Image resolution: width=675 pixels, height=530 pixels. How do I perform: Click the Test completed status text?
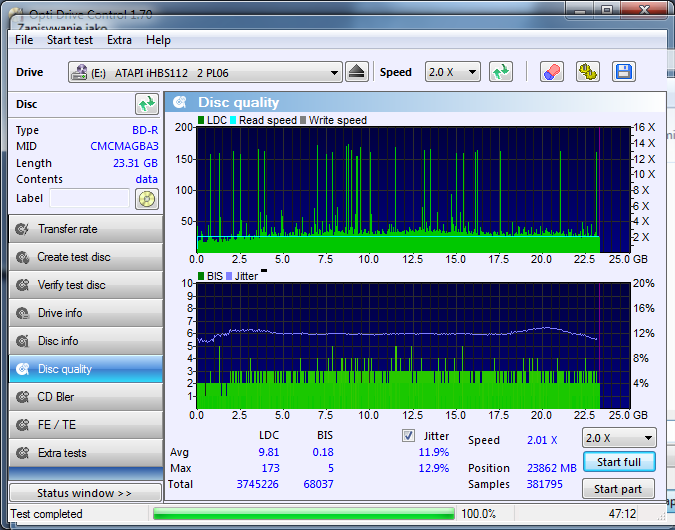46,514
